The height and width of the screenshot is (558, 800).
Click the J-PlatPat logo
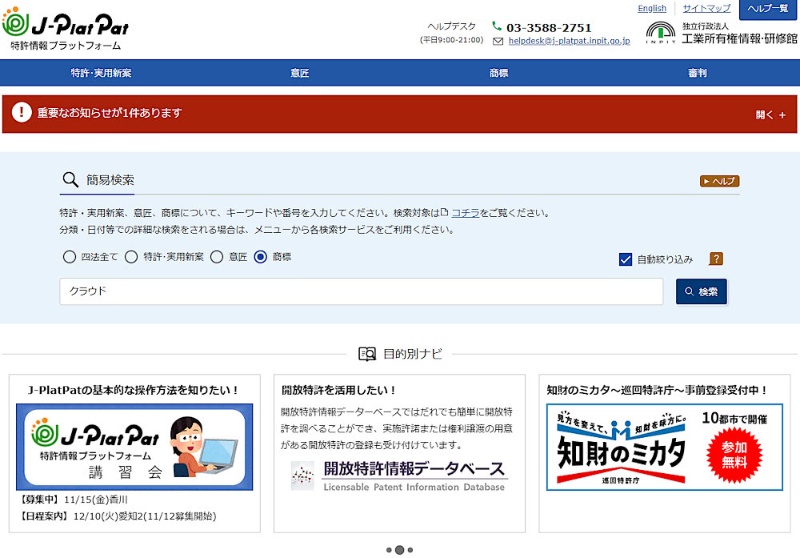pyautogui.click(x=66, y=27)
